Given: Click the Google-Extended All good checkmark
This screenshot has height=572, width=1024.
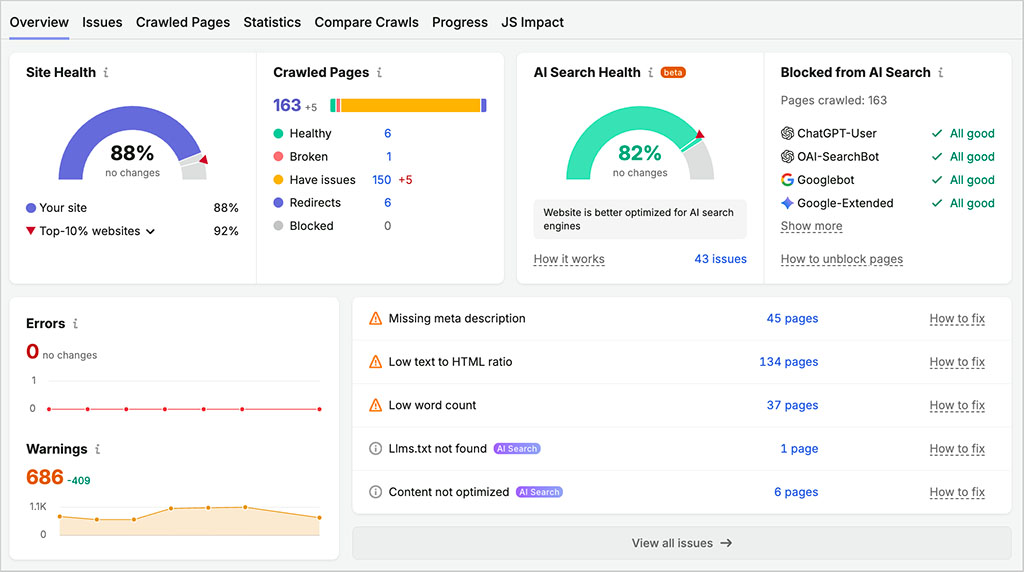Looking at the screenshot, I should (937, 203).
